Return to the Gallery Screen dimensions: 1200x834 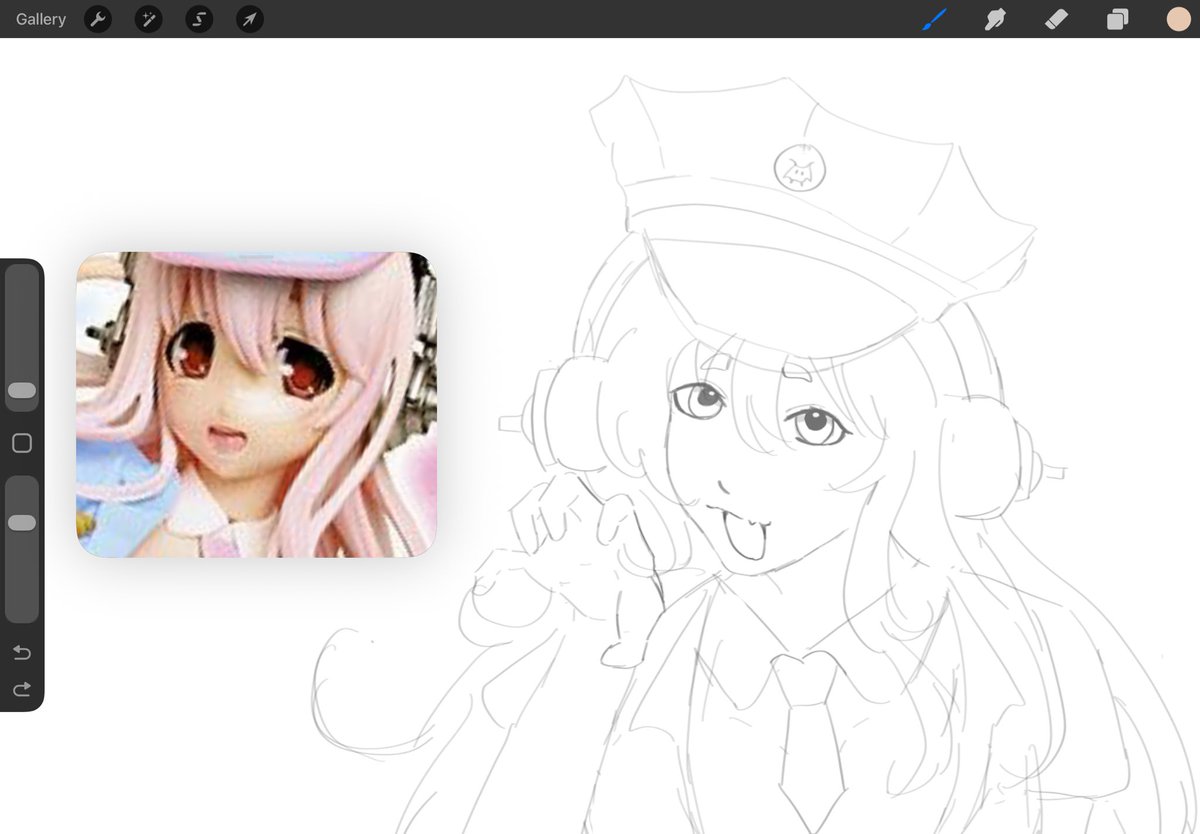(41, 19)
